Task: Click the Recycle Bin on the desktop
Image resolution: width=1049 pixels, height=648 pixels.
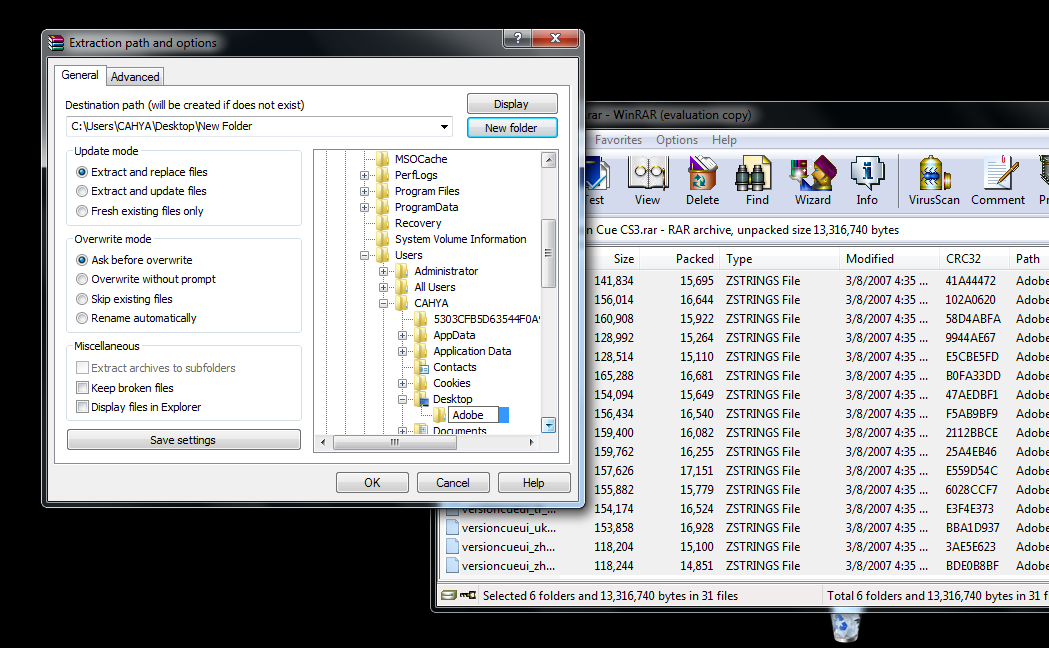Action: (845, 627)
